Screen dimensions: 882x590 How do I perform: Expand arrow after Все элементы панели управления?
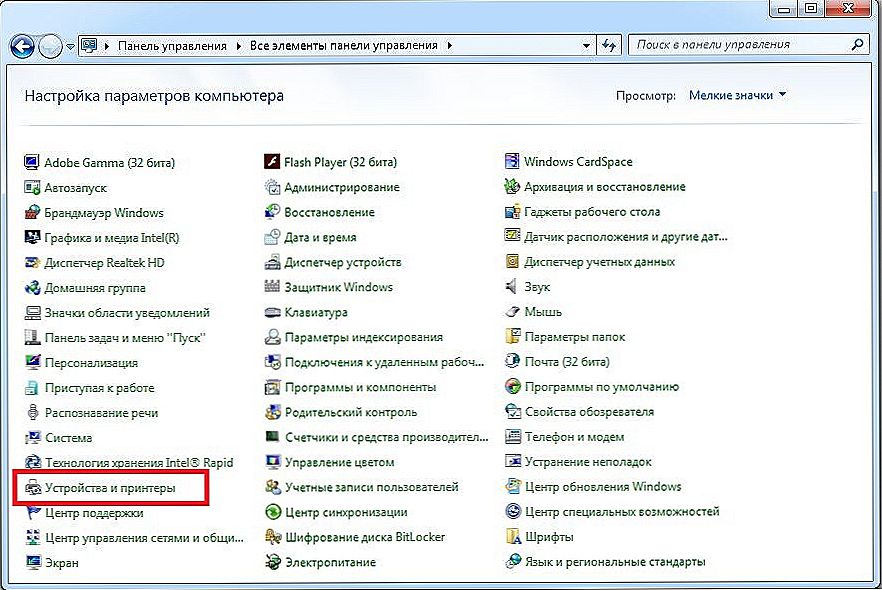(450, 46)
